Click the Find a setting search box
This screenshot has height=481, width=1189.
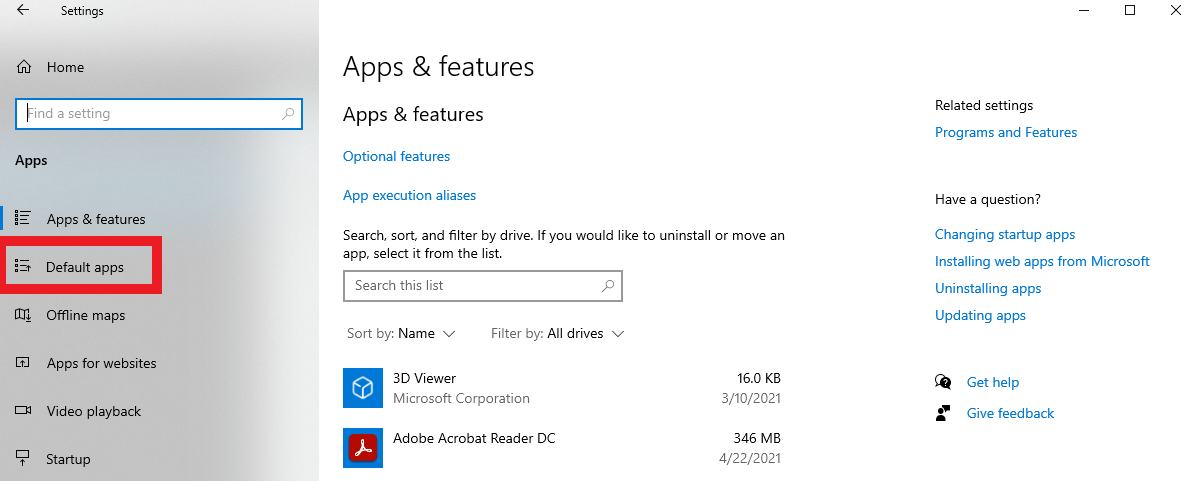150,114
